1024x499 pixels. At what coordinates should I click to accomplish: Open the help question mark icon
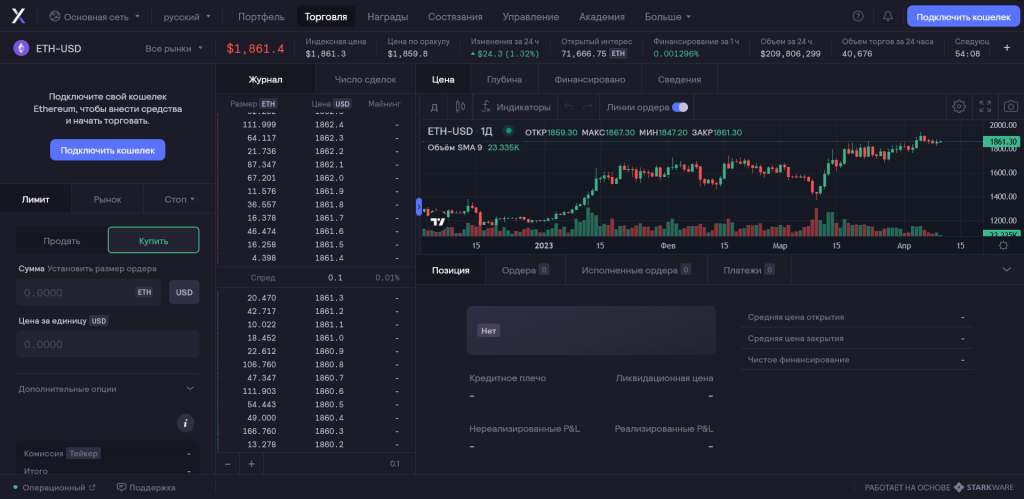coord(858,17)
